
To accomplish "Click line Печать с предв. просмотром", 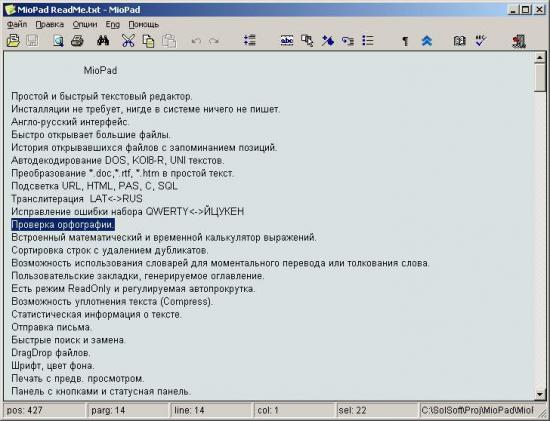I will pos(78,379).
